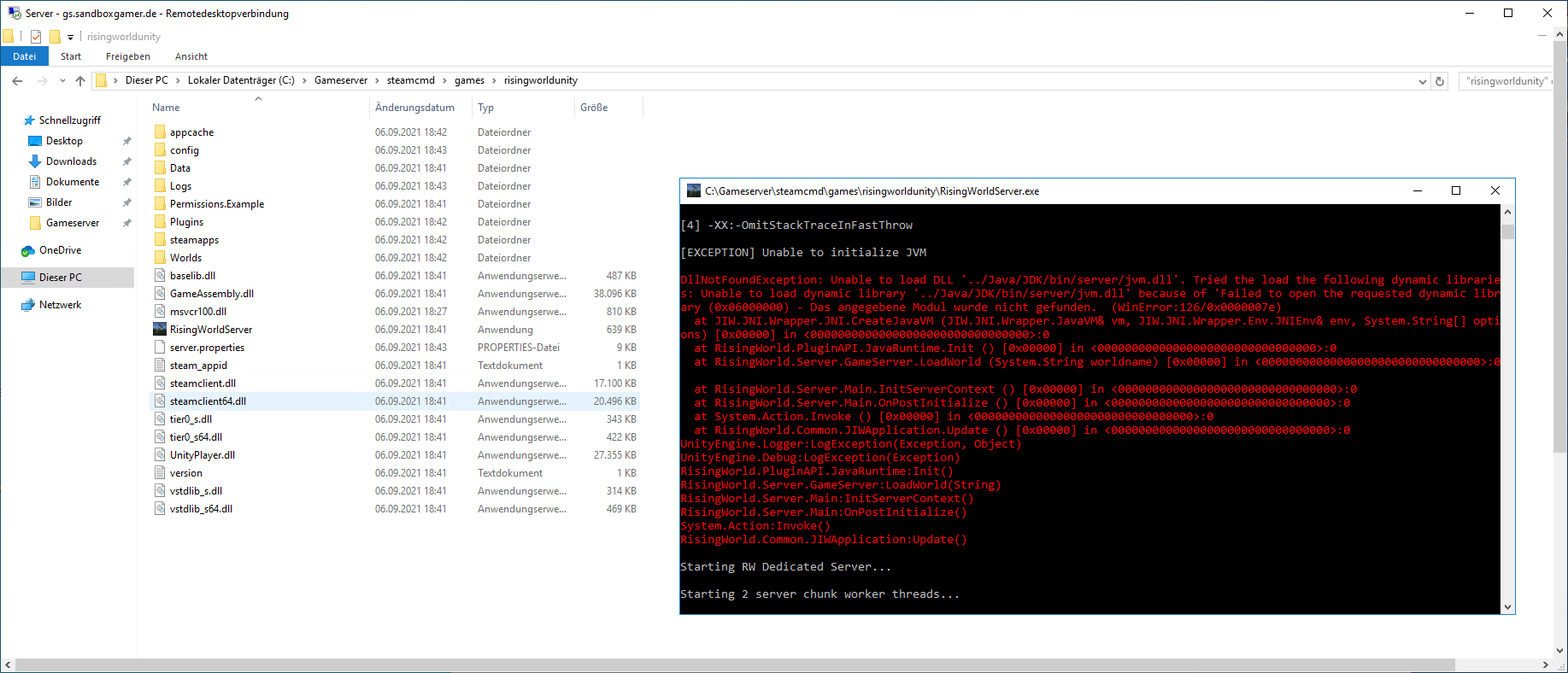The image size is (1568, 673).
Task: Click the Properties quick access toolbar icon
Action: tap(35, 37)
